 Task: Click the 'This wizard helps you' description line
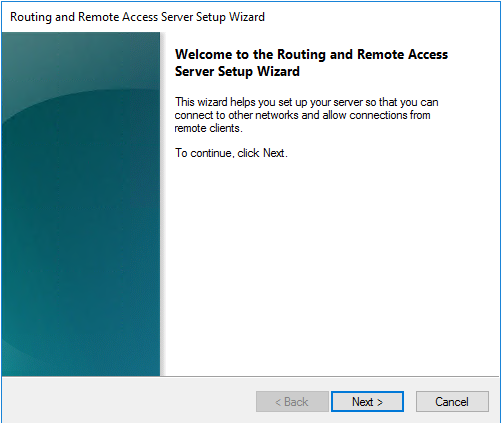pos(307,102)
